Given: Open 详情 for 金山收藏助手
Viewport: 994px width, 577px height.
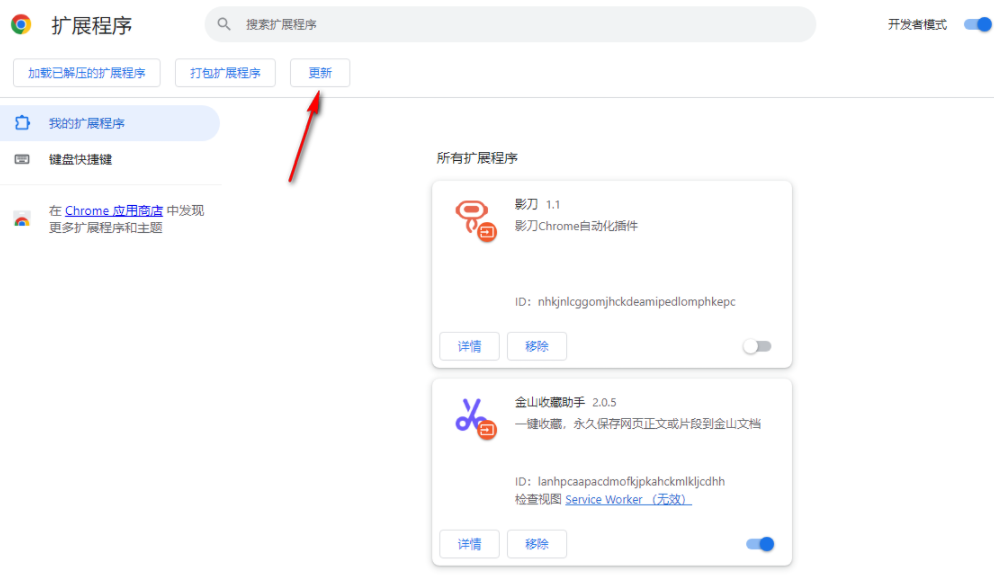Looking at the screenshot, I should coord(470,544).
